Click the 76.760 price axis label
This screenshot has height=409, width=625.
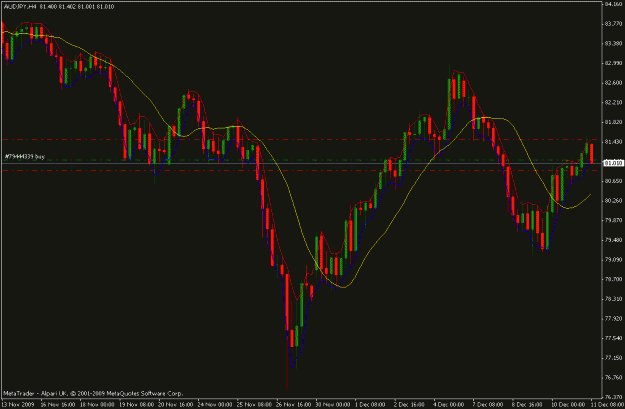(613, 377)
